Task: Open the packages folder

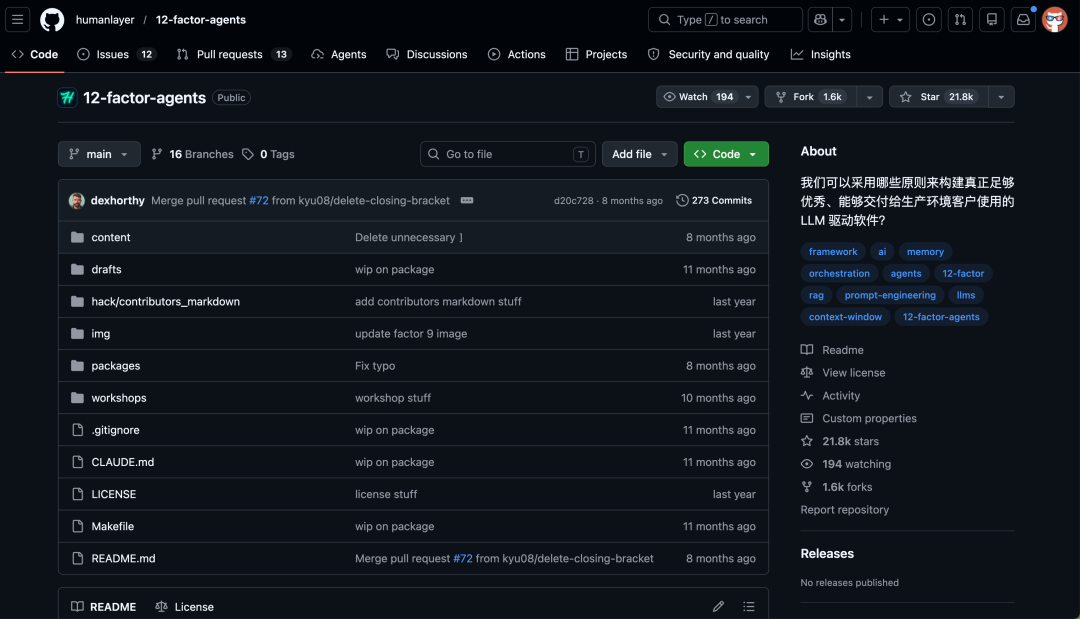Action: coord(116,366)
